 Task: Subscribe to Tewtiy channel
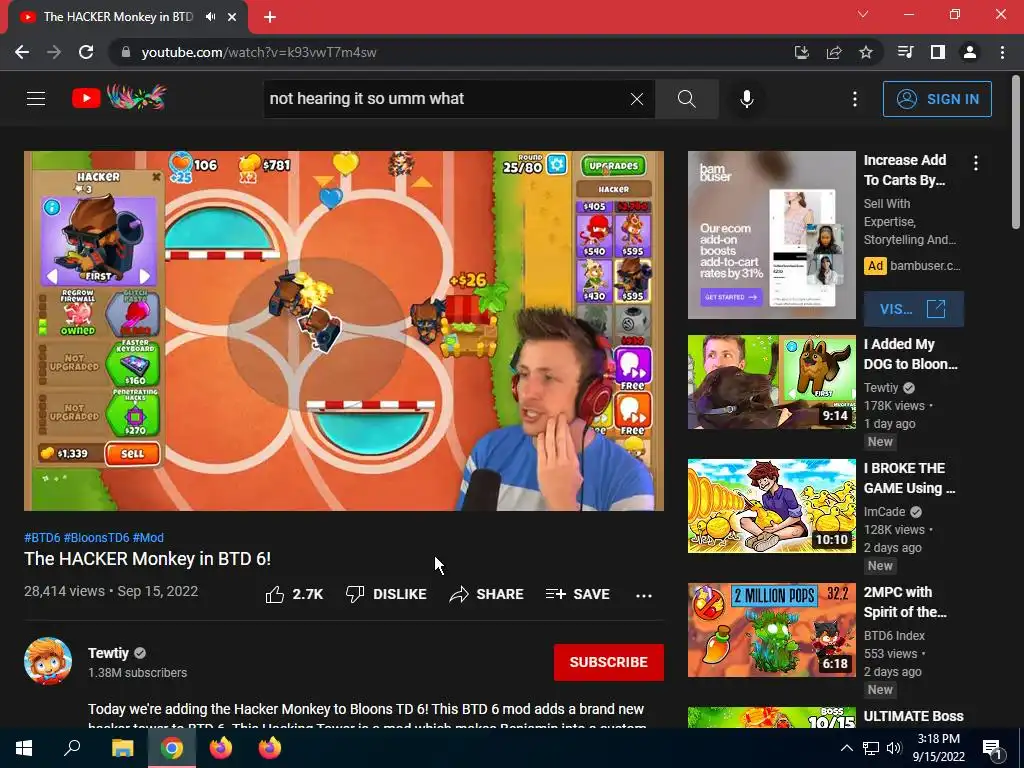click(609, 662)
